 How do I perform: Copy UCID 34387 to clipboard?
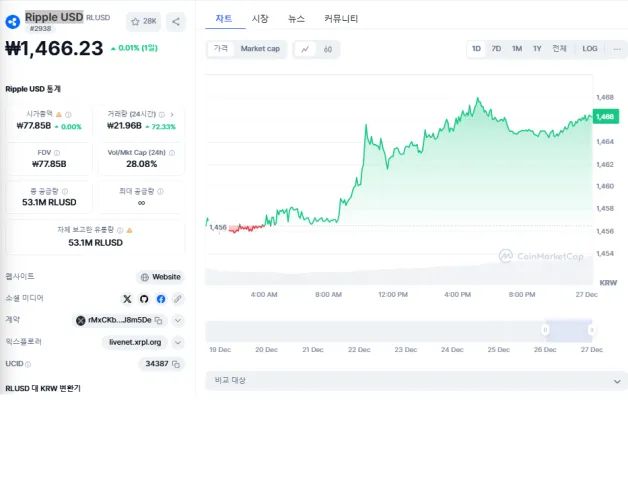click(x=176, y=364)
